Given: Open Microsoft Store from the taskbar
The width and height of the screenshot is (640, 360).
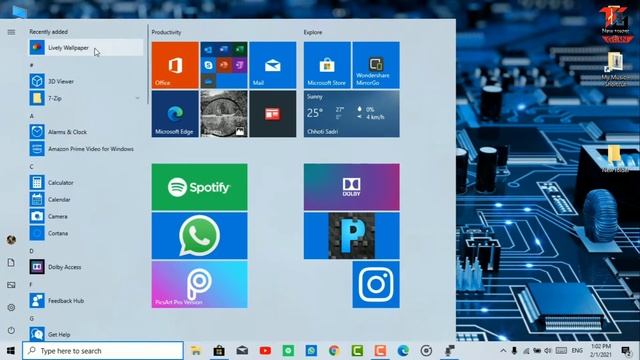Looking at the screenshot, I should (x=219, y=351).
